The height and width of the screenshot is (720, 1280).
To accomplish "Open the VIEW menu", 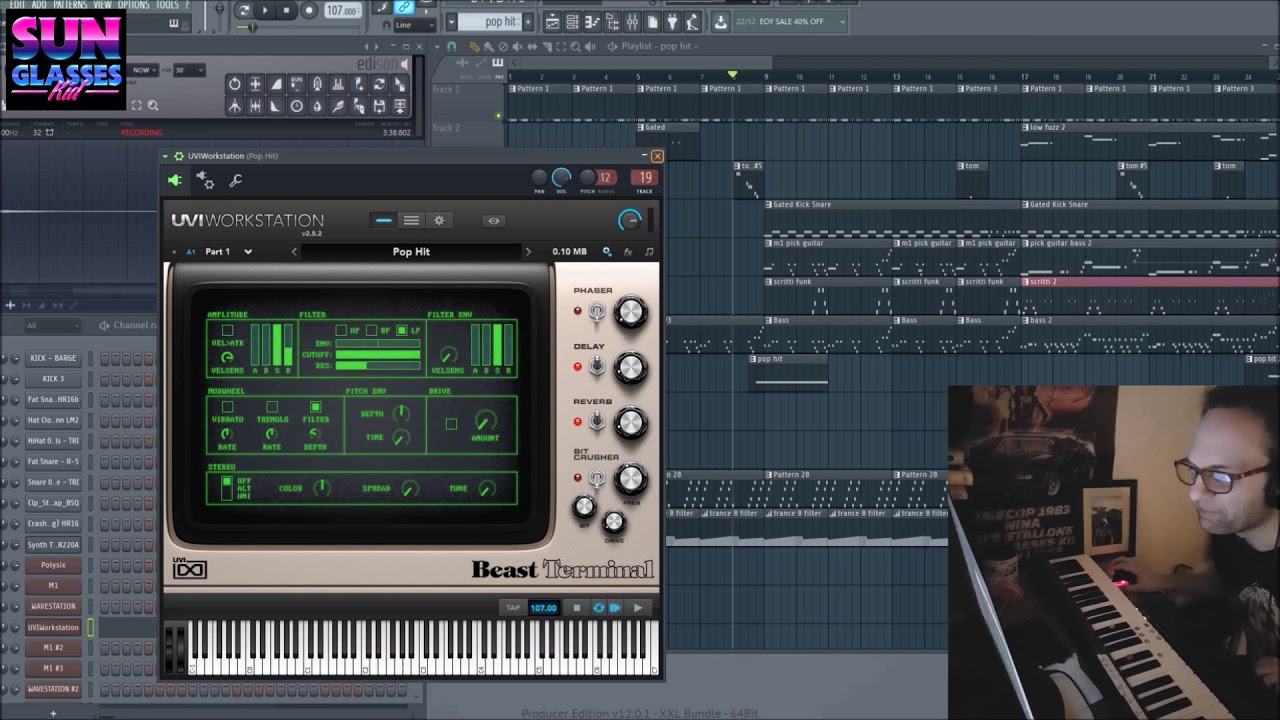I will [x=103, y=5].
